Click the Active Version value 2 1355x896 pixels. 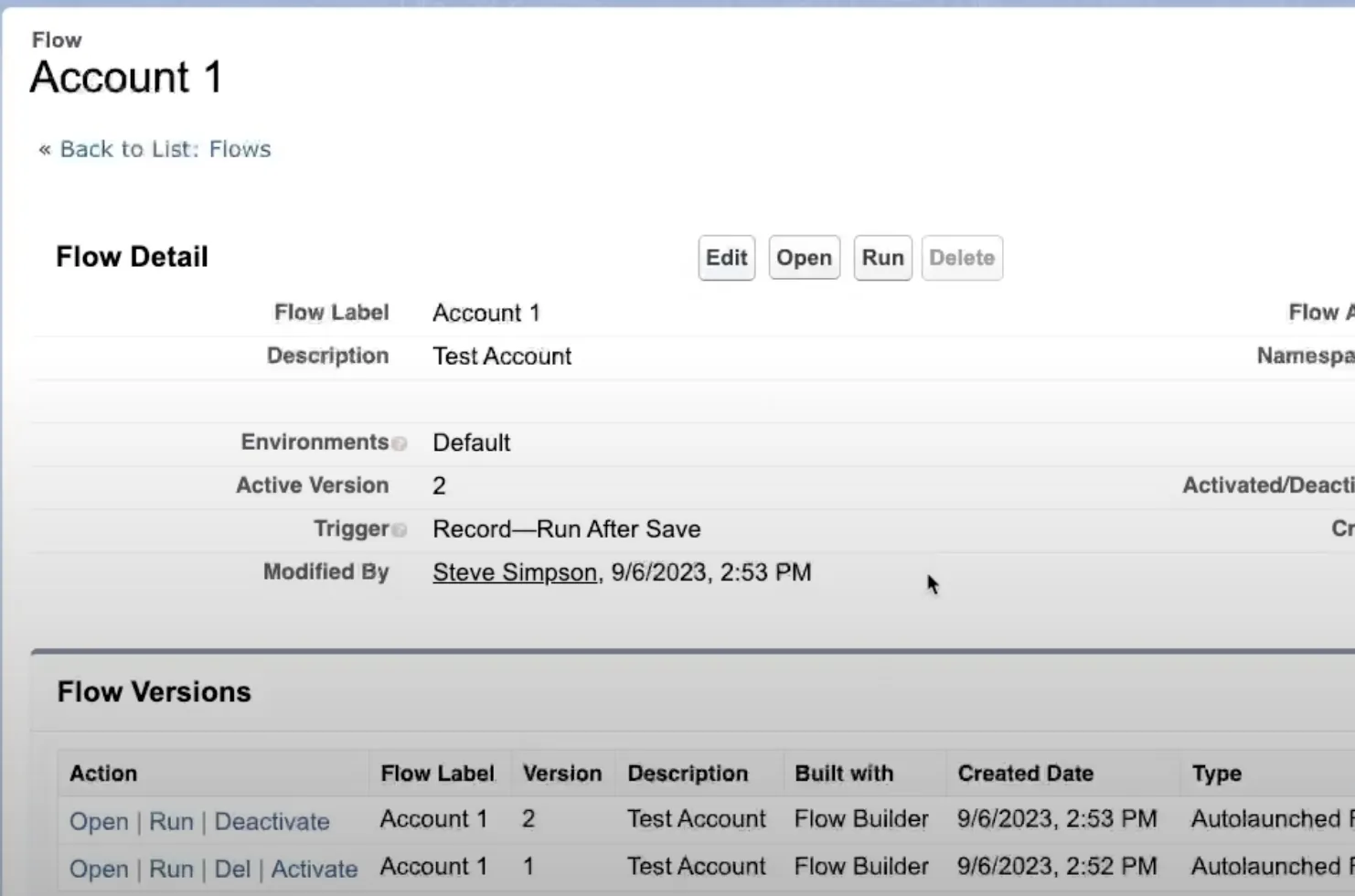[x=439, y=485]
